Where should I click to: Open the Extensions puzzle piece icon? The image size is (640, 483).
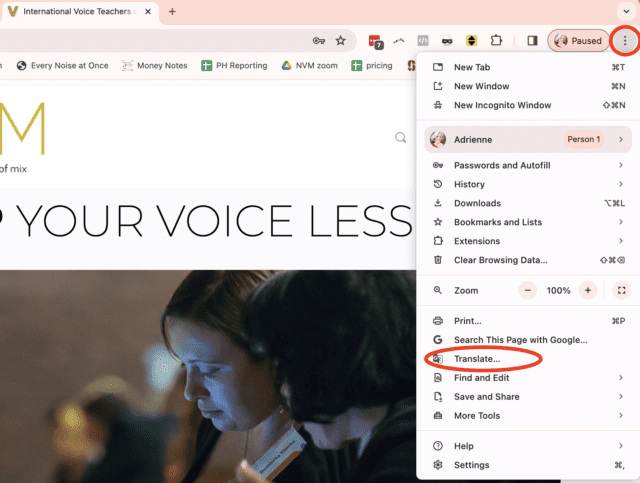tap(495, 41)
